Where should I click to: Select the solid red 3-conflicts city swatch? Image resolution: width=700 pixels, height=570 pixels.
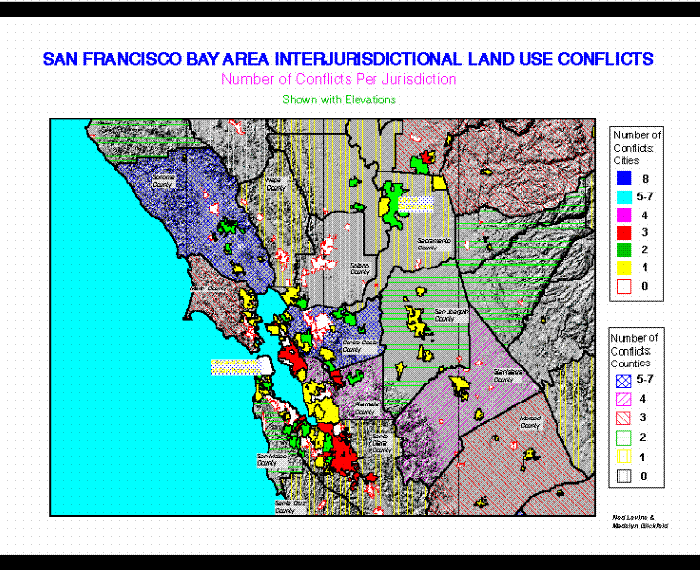coord(624,233)
